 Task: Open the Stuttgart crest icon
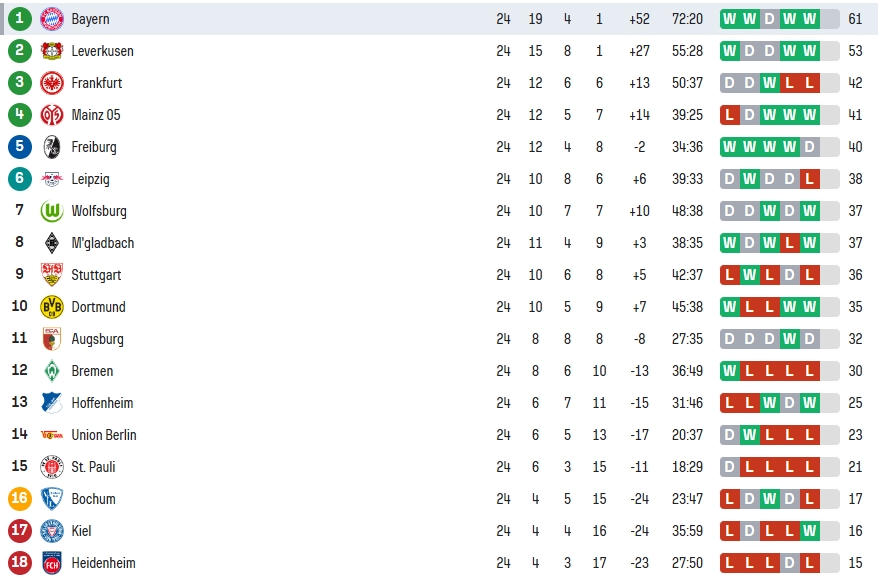(52, 275)
